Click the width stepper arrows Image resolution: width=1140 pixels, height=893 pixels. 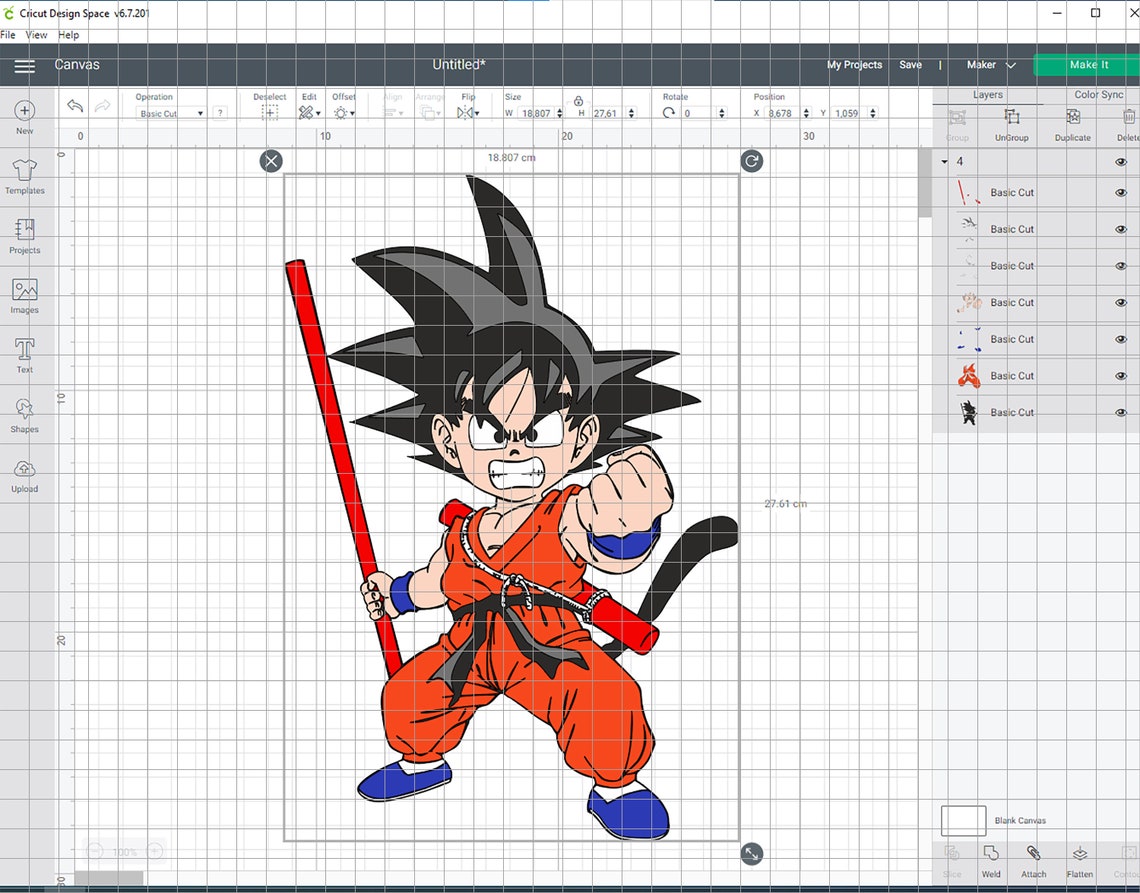point(559,113)
